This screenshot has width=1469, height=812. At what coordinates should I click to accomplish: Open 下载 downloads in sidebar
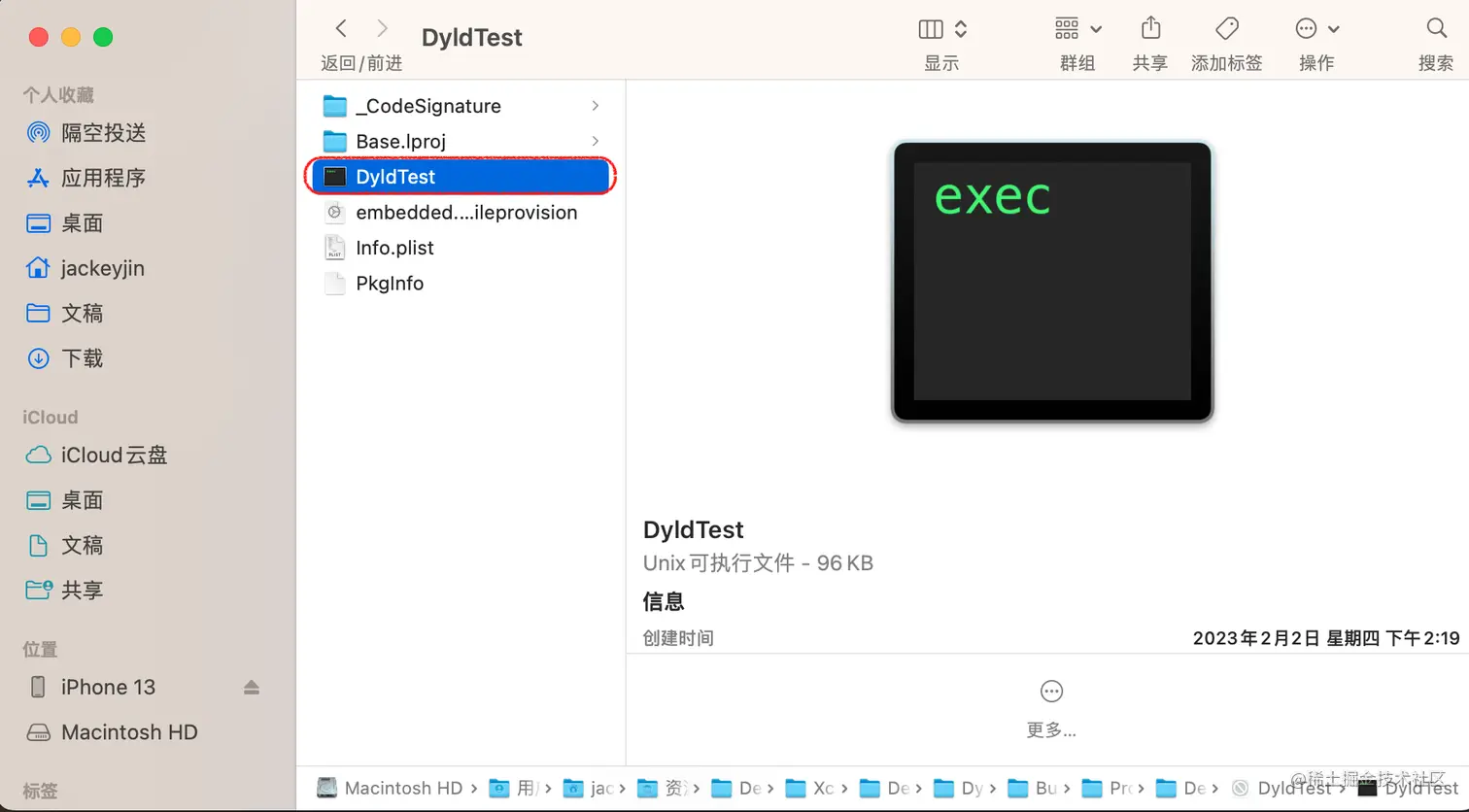[64, 358]
